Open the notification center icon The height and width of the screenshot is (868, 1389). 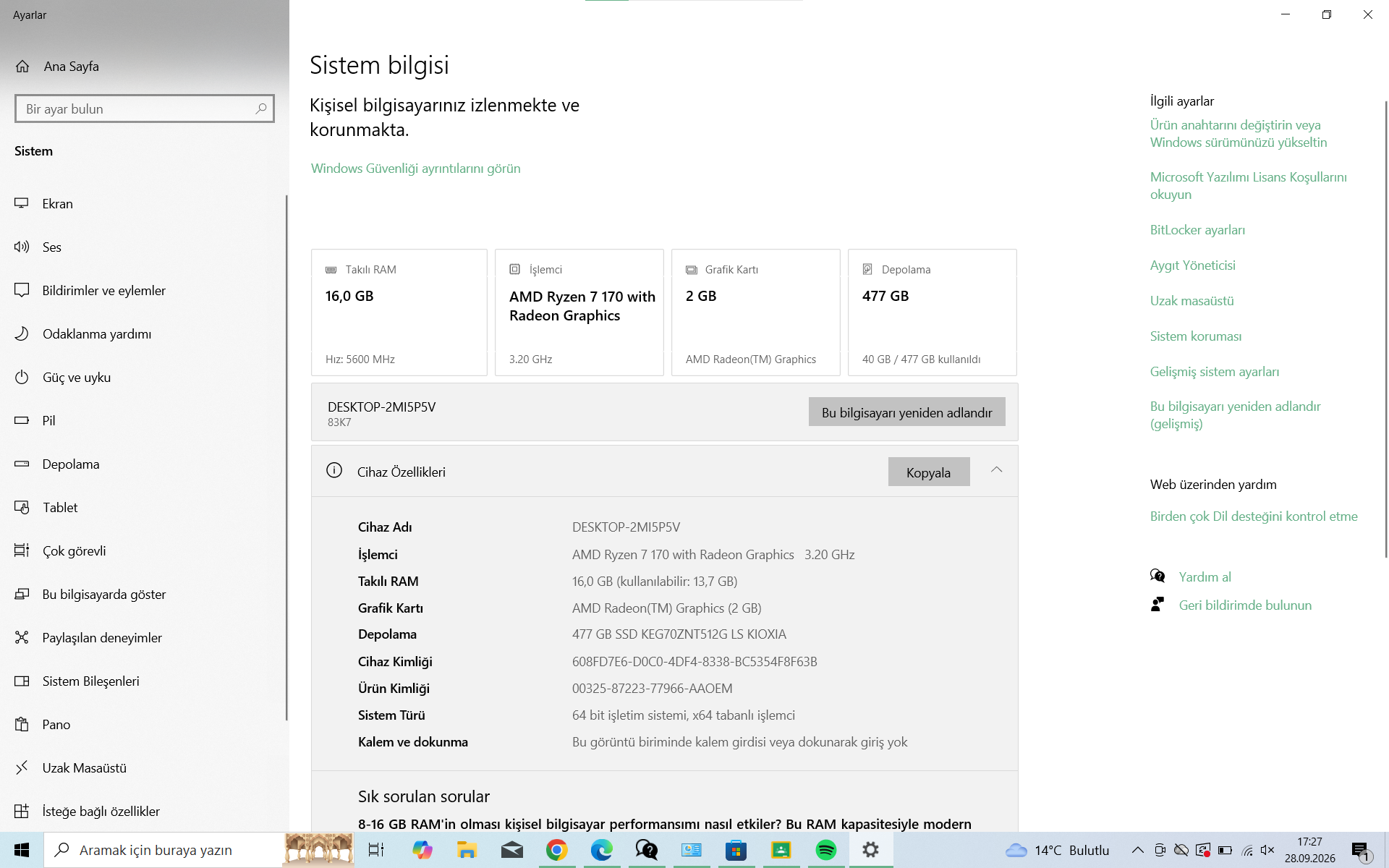click(x=1362, y=850)
